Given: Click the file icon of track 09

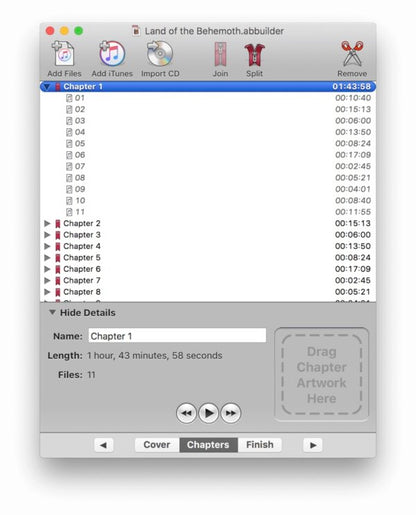Looking at the screenshot, I should 69,189.
